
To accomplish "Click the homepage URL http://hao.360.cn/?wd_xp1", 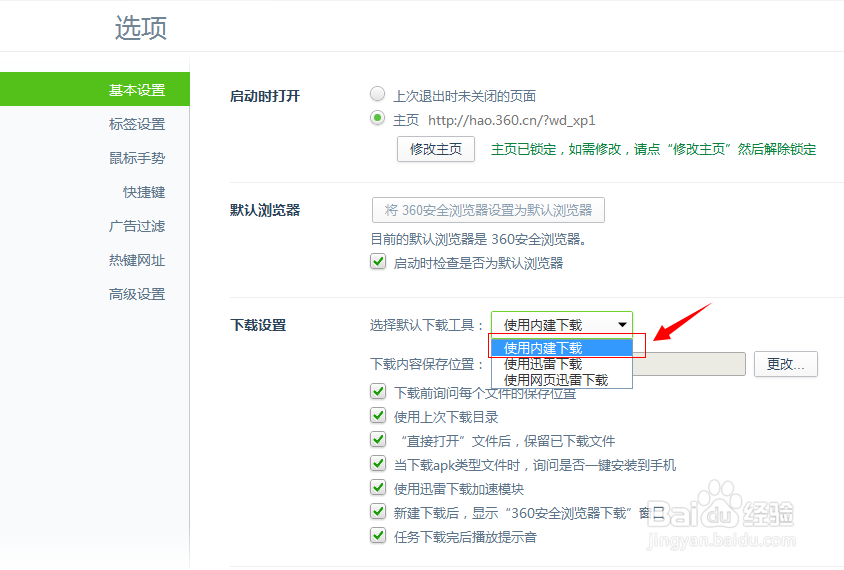I will [511, 120].
